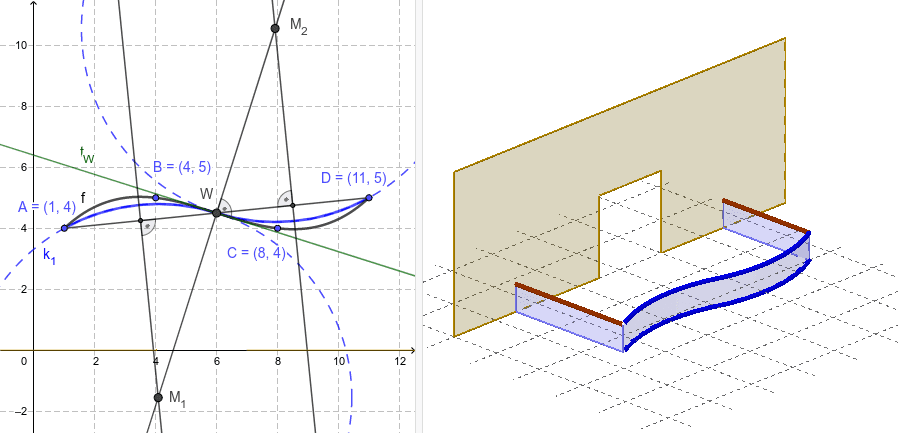Click the blue S-curved wall in 3D view
The image size is (900, 435).
pos(717,290)
